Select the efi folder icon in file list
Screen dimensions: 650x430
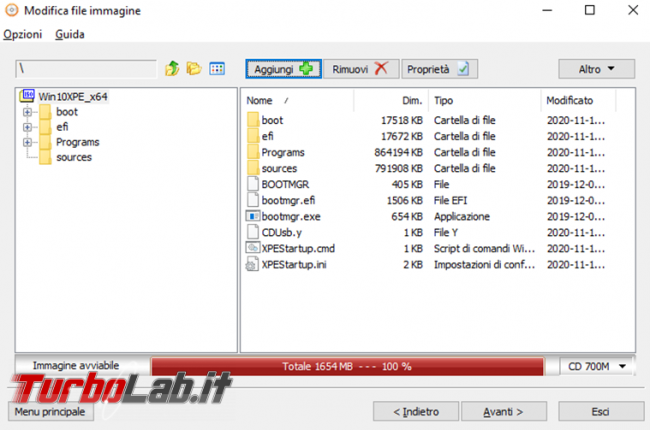253,136
